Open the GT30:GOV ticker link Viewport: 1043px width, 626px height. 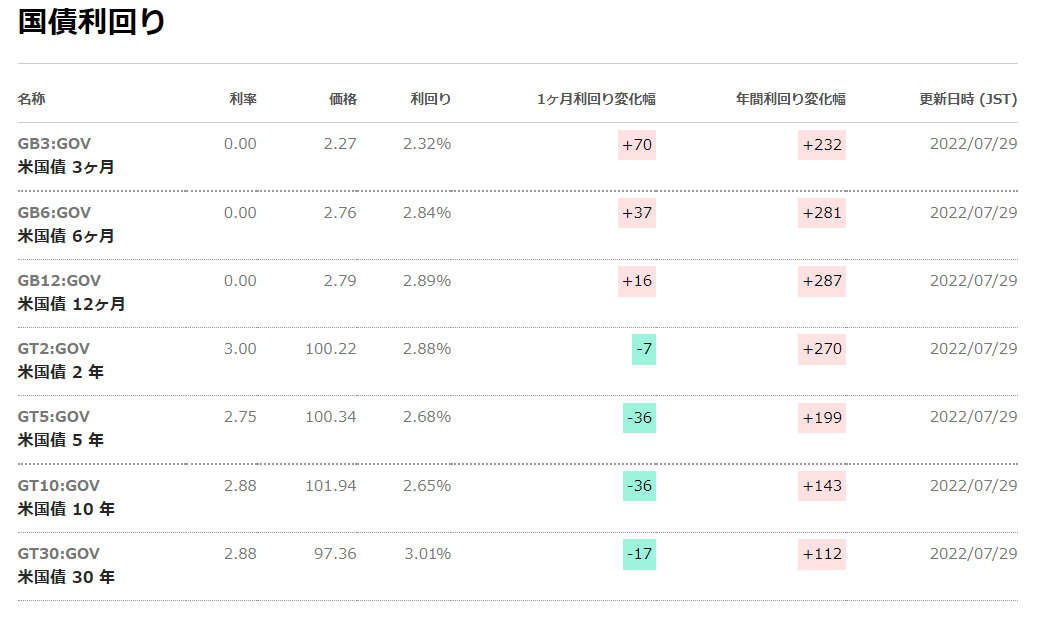[59, 553]
